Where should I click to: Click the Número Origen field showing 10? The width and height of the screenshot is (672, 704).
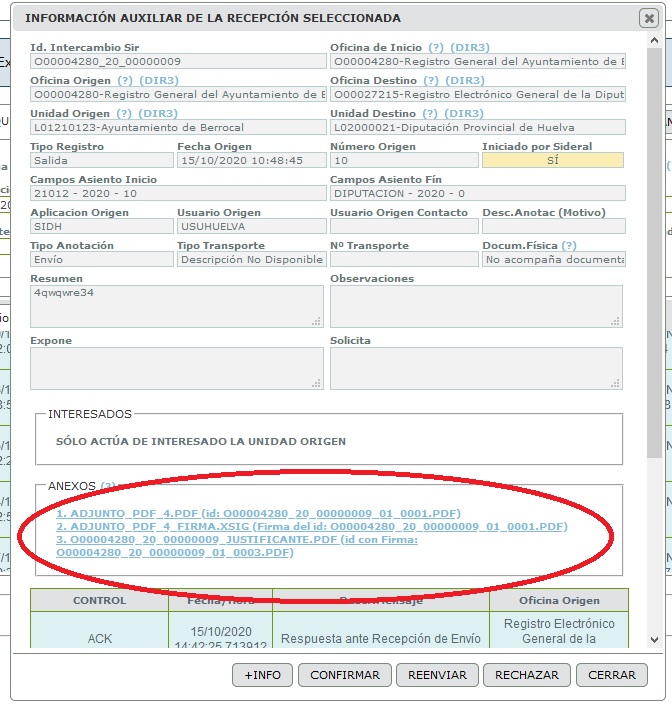[404, 160]
